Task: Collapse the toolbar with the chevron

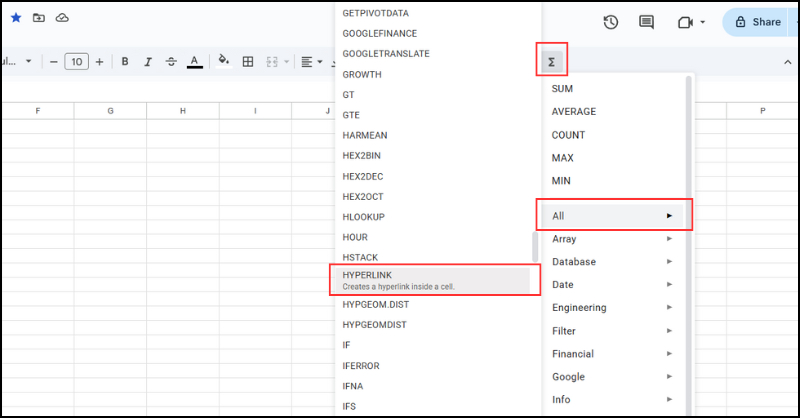Action: [788, 62]
